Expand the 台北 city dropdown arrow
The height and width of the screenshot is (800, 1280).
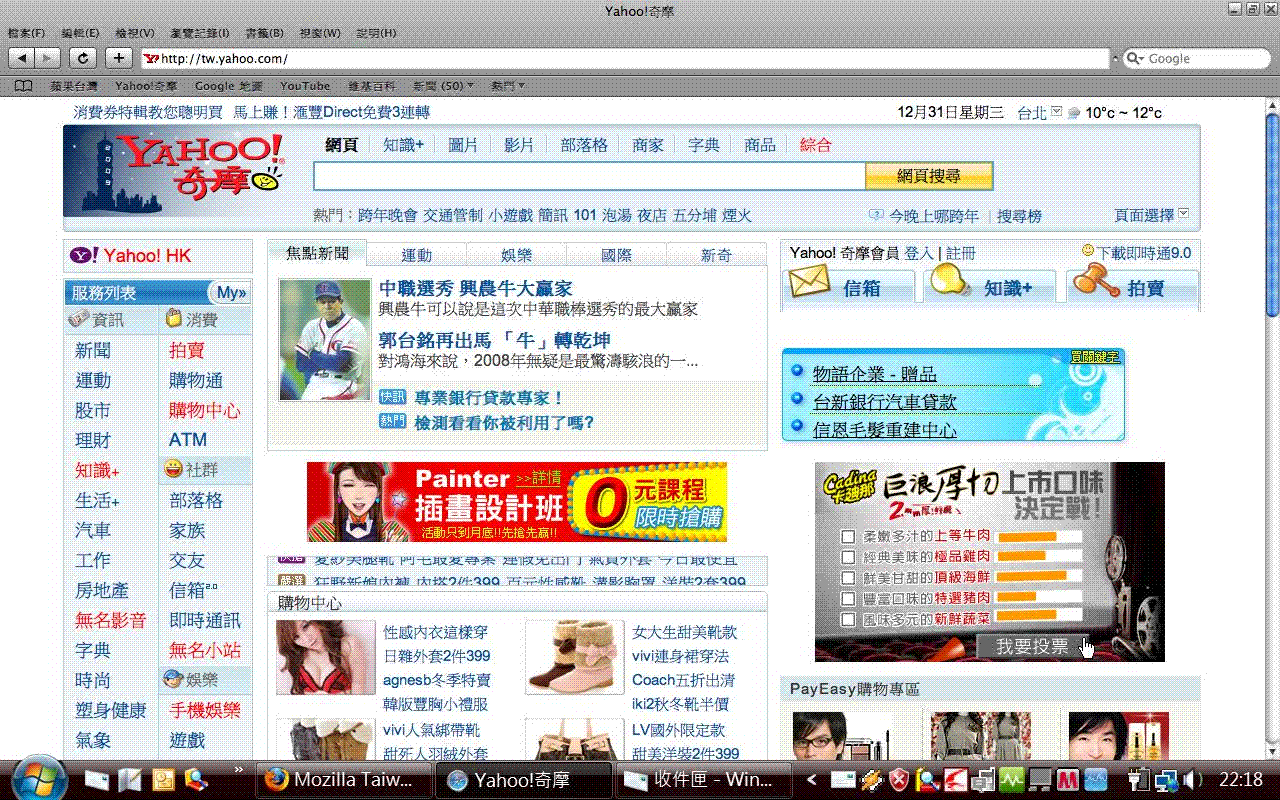[1056, 112]
